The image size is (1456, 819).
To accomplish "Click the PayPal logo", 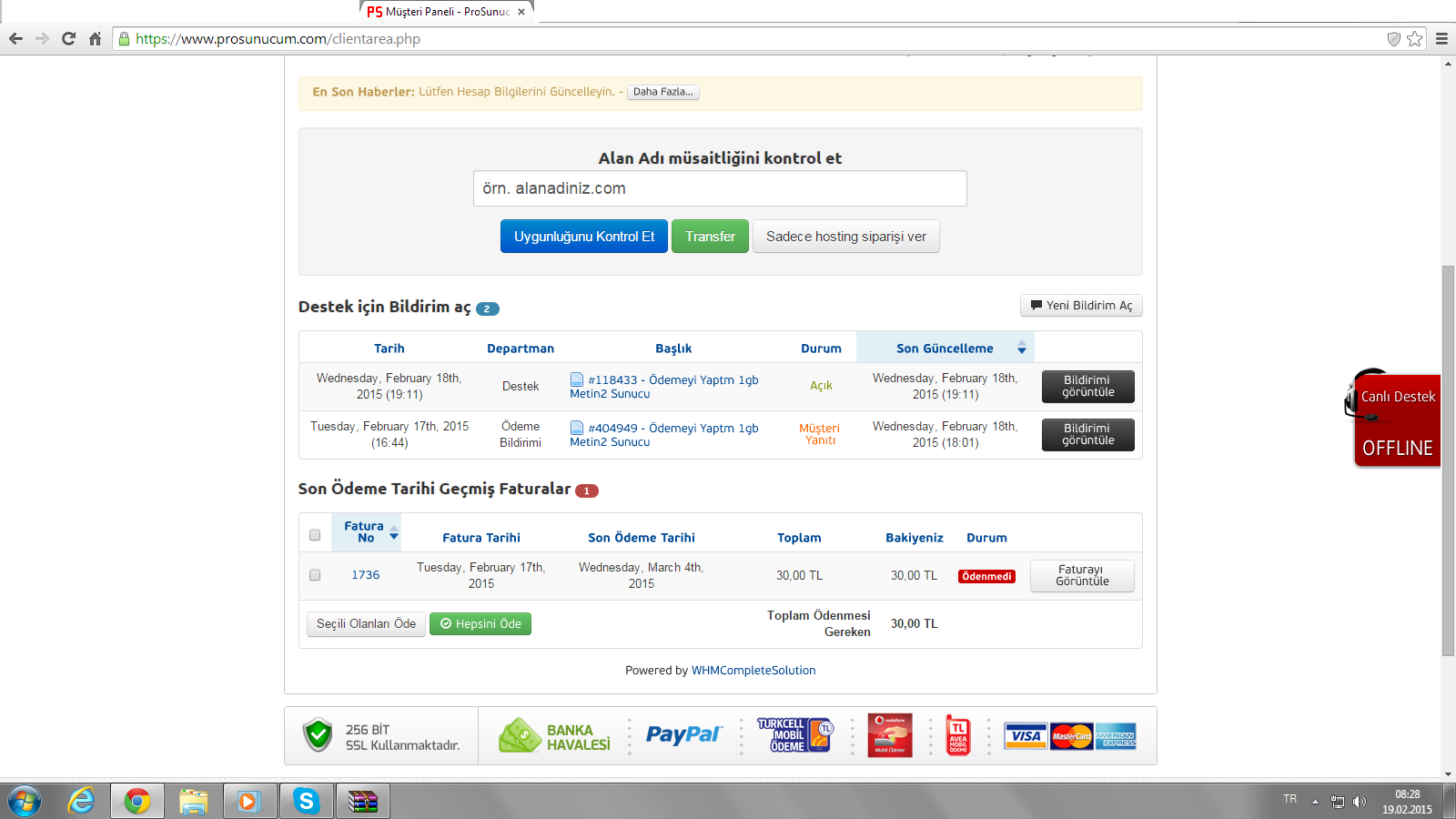I will click(x=683, y=735).
